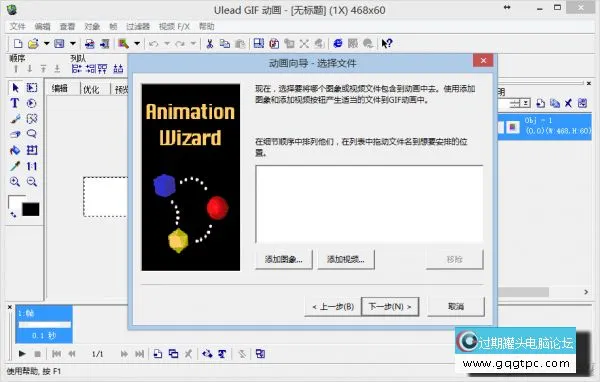The height and width of the screenshot is (382, 600).
Task: Close the 动画向导 dialog with red X
Action: (x=483, y=60)
